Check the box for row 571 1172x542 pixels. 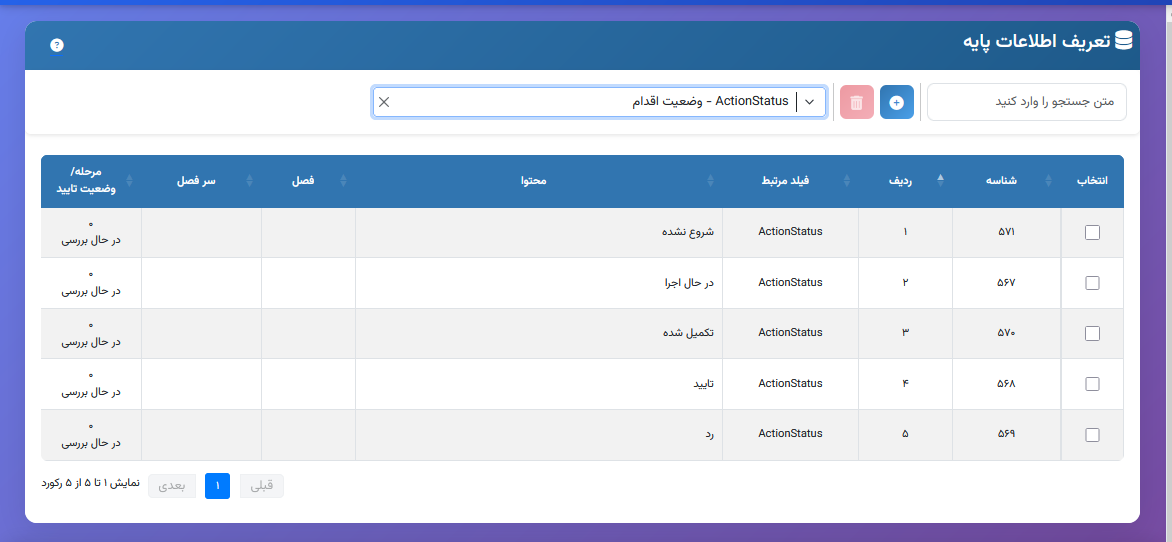pos(1092,232)
